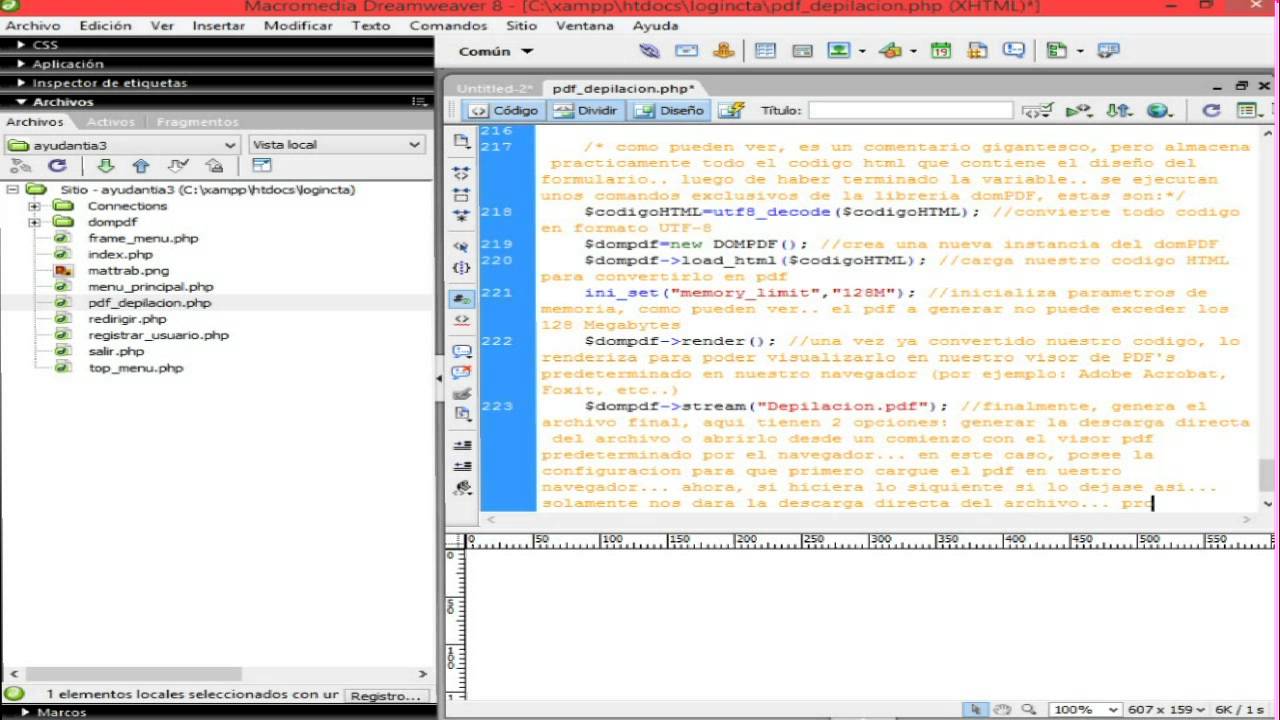Insert a Div Tag
Viewport: 1280px width, 720px height.
click(x=802, y=51)
